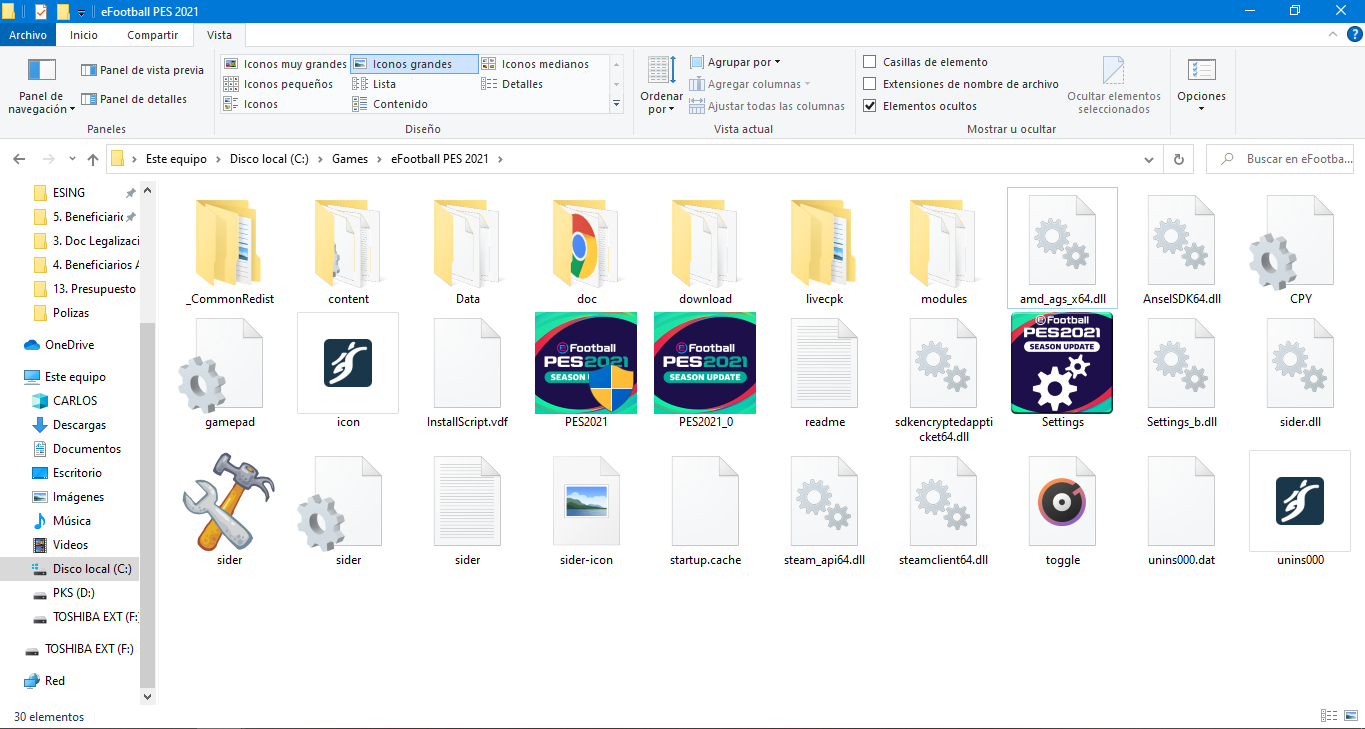Click the refresh button beside address bar
The height and width of the screenshot is (729, 1365).
[1179, 159]
